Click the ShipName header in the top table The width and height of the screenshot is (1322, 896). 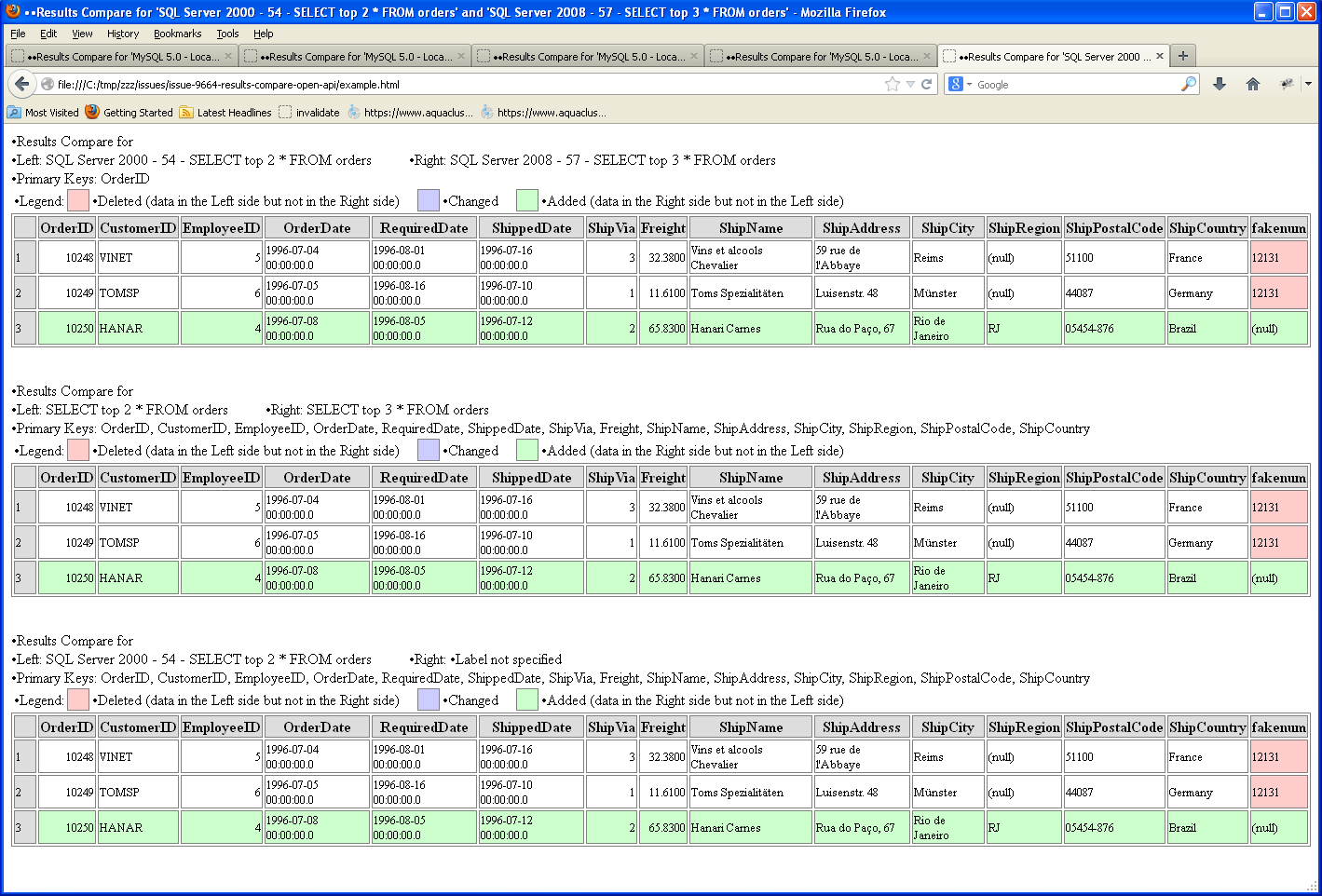tap(751, 228)
